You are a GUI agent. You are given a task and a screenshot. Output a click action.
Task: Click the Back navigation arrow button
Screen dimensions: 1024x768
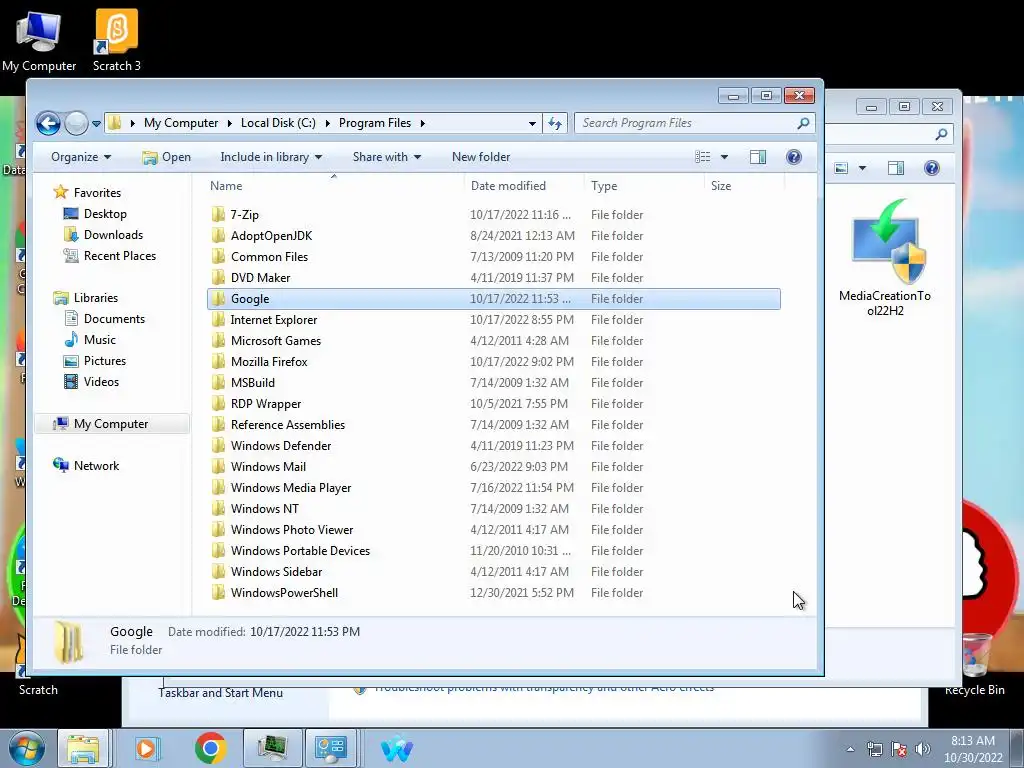48,123
